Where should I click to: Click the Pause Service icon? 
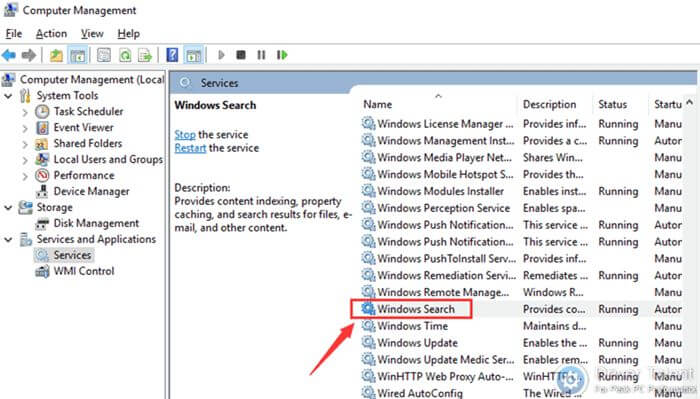point(261,55)
